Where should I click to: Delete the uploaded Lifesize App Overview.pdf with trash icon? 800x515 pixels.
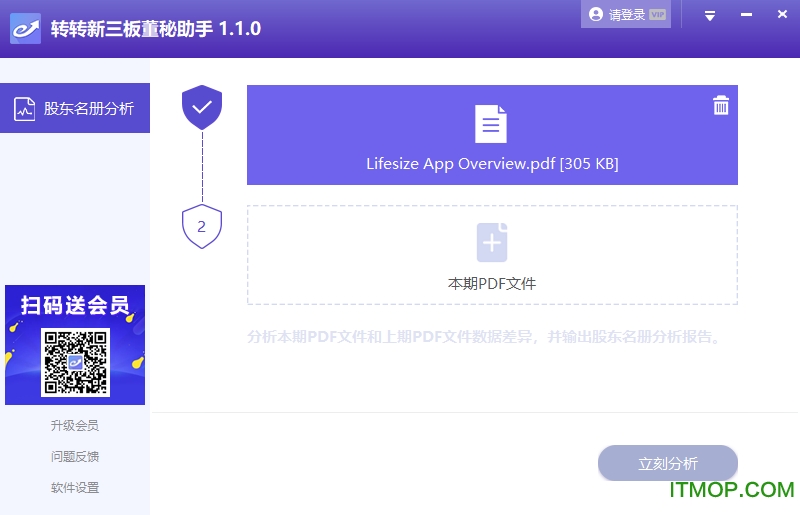(x=721, y=106)
